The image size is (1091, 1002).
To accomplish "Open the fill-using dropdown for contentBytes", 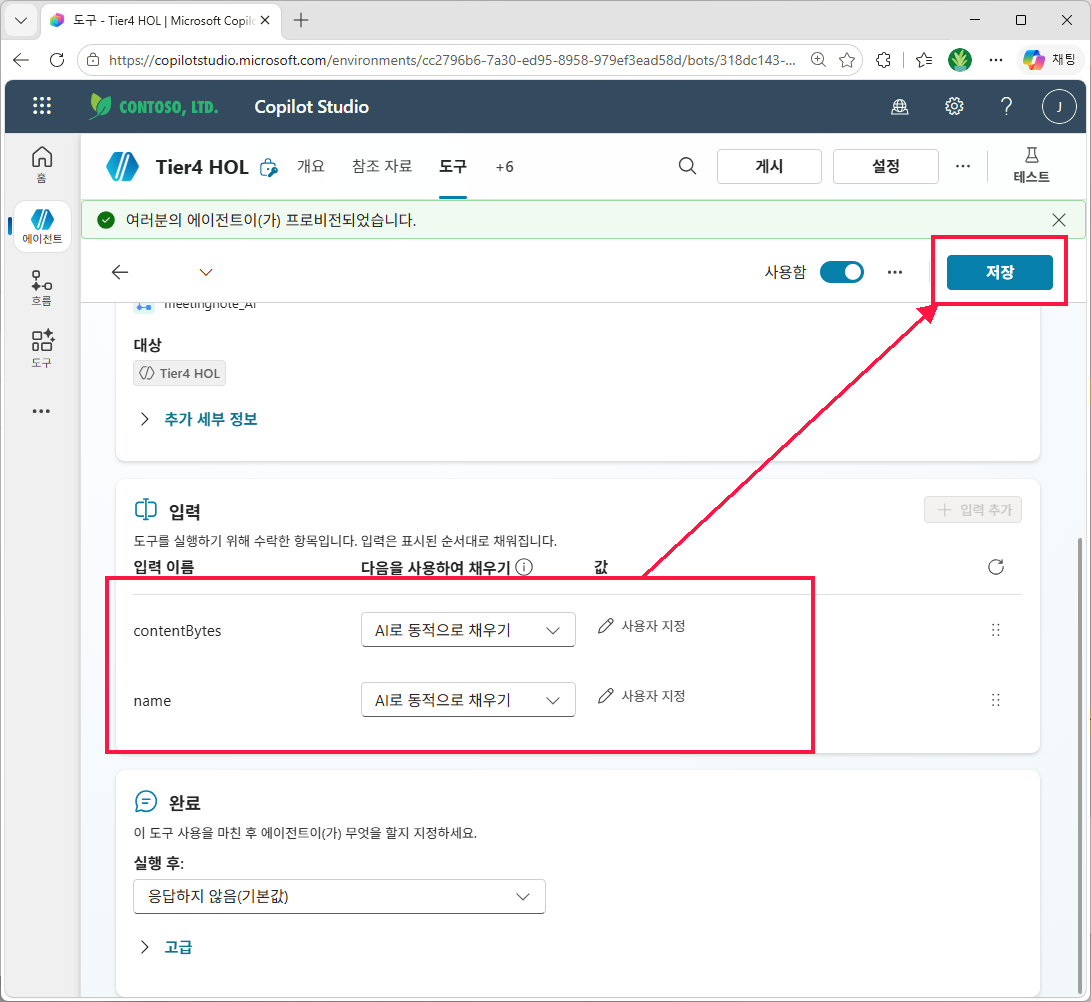I will point(468,630).
